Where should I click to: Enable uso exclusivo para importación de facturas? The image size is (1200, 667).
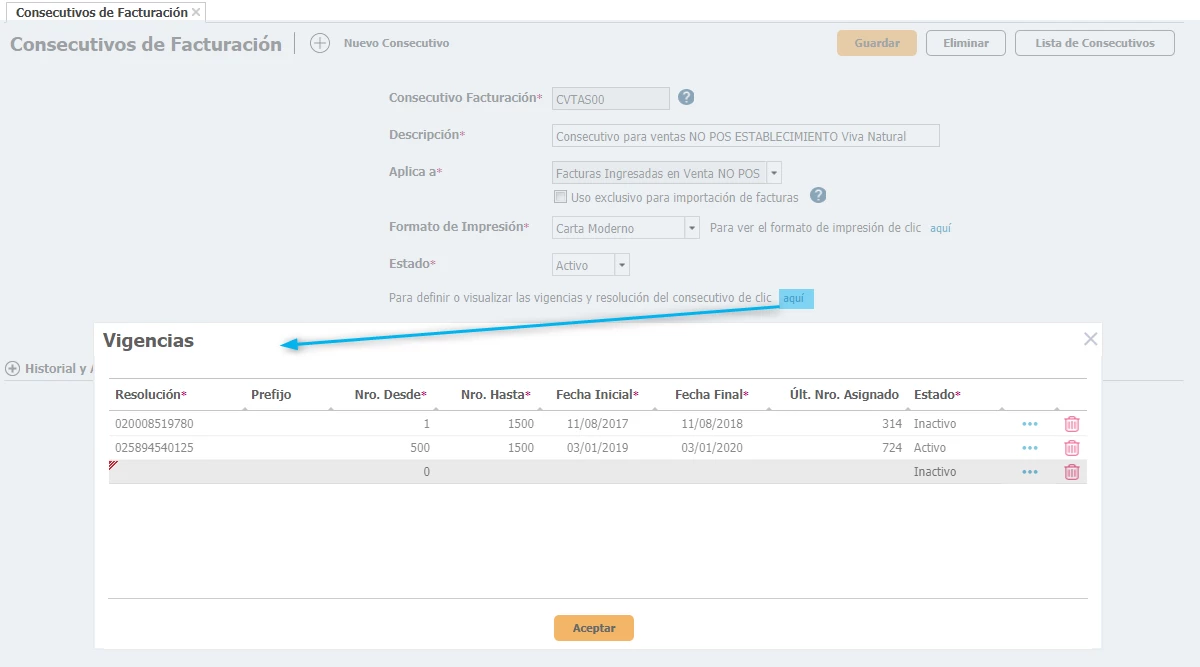point(561,197)
